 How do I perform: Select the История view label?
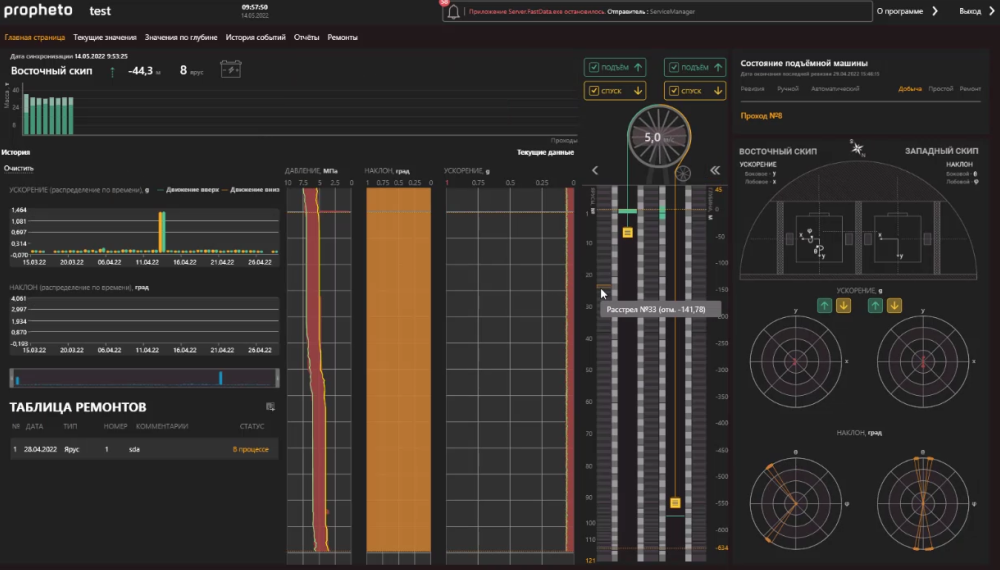[16, 152]
